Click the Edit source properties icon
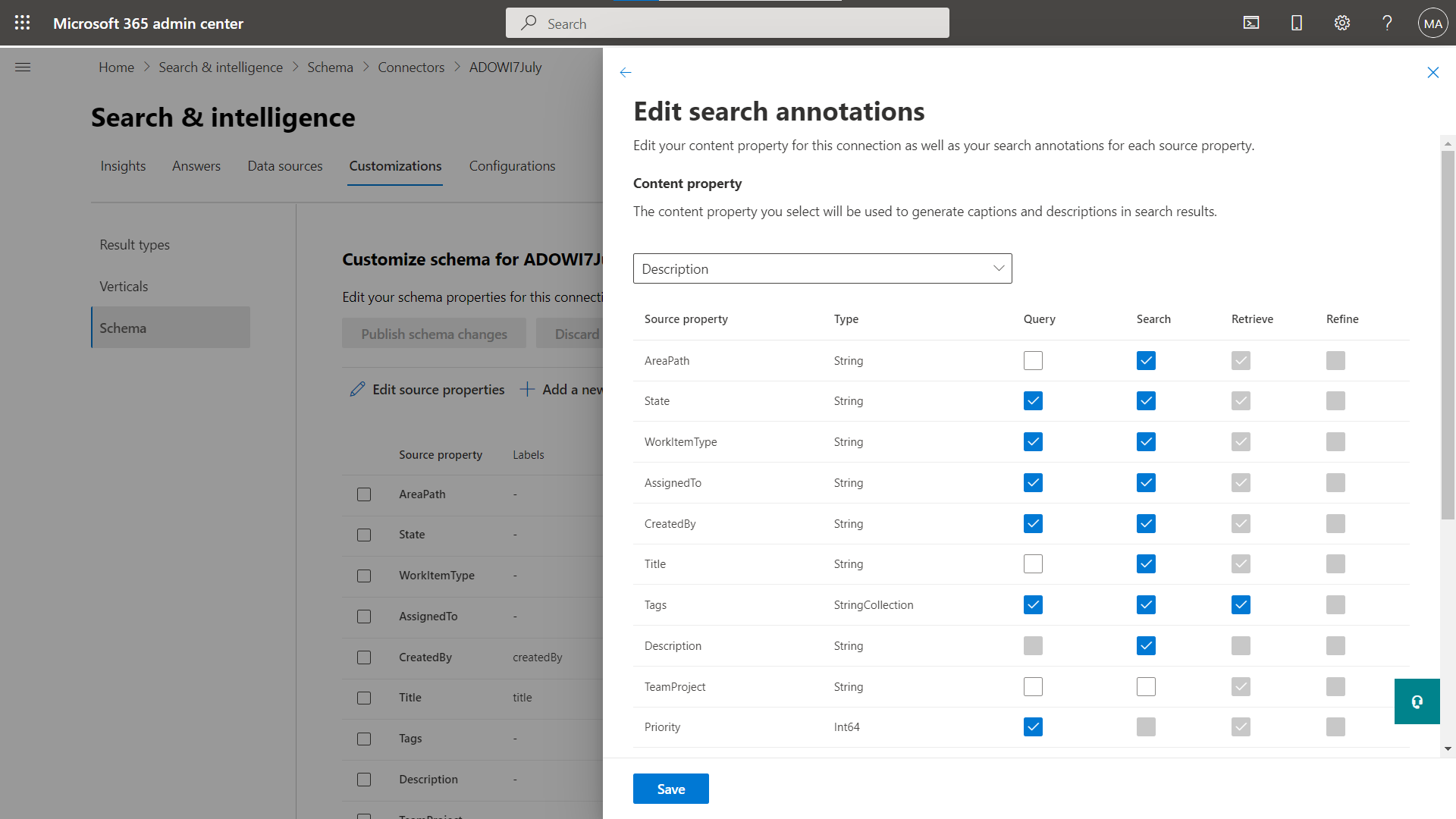The image size is (1456, 819). pyautogui.click(x=357, y=390)
